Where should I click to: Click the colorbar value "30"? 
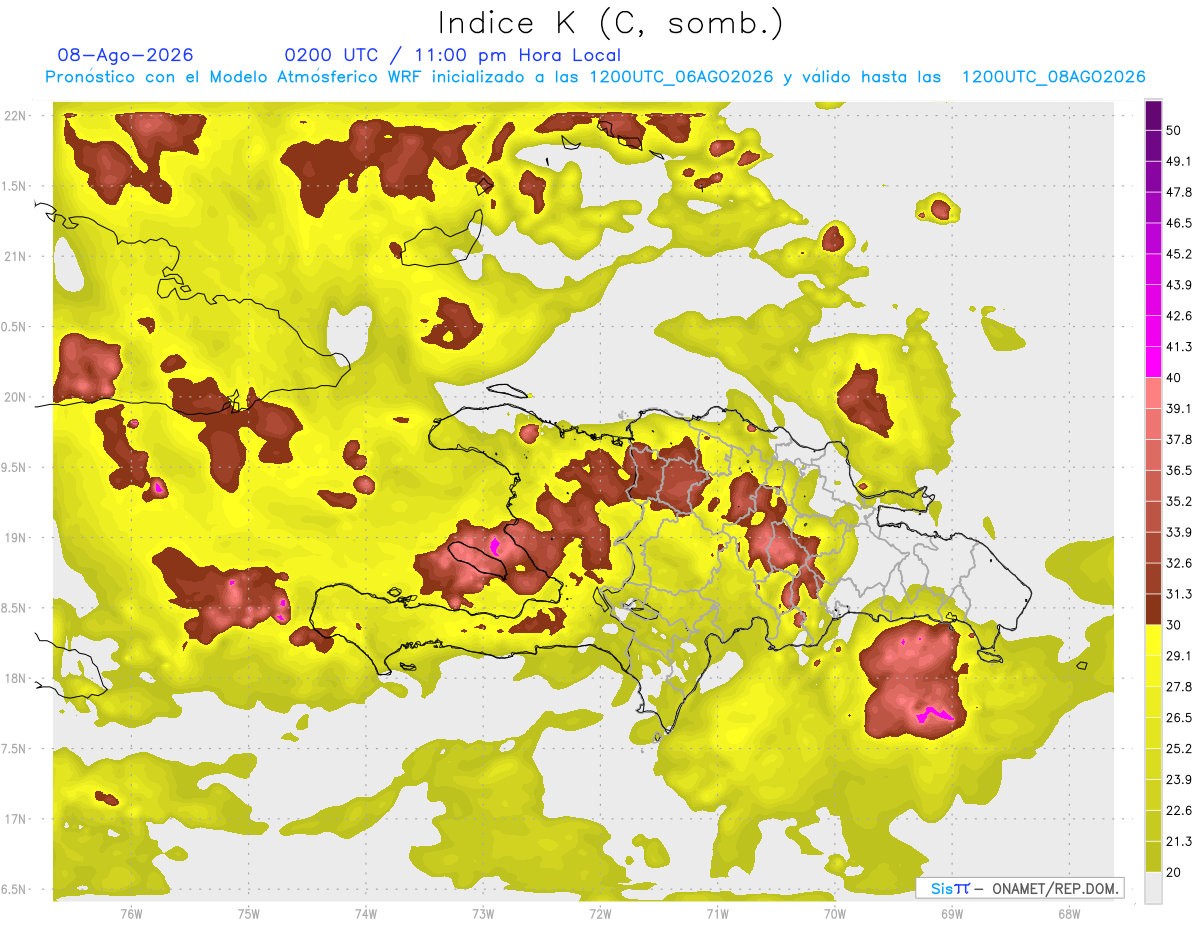click(x=1174, y=624)
